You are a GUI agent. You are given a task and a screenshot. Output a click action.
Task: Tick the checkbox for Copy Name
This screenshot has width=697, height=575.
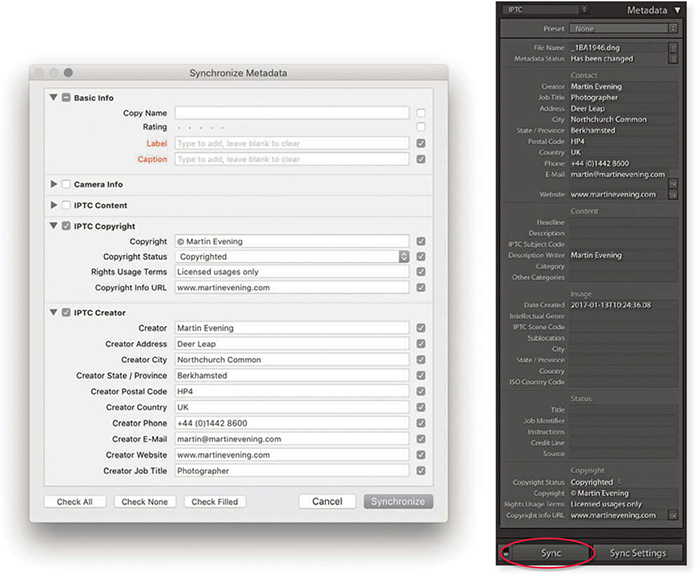coord(421,113)
